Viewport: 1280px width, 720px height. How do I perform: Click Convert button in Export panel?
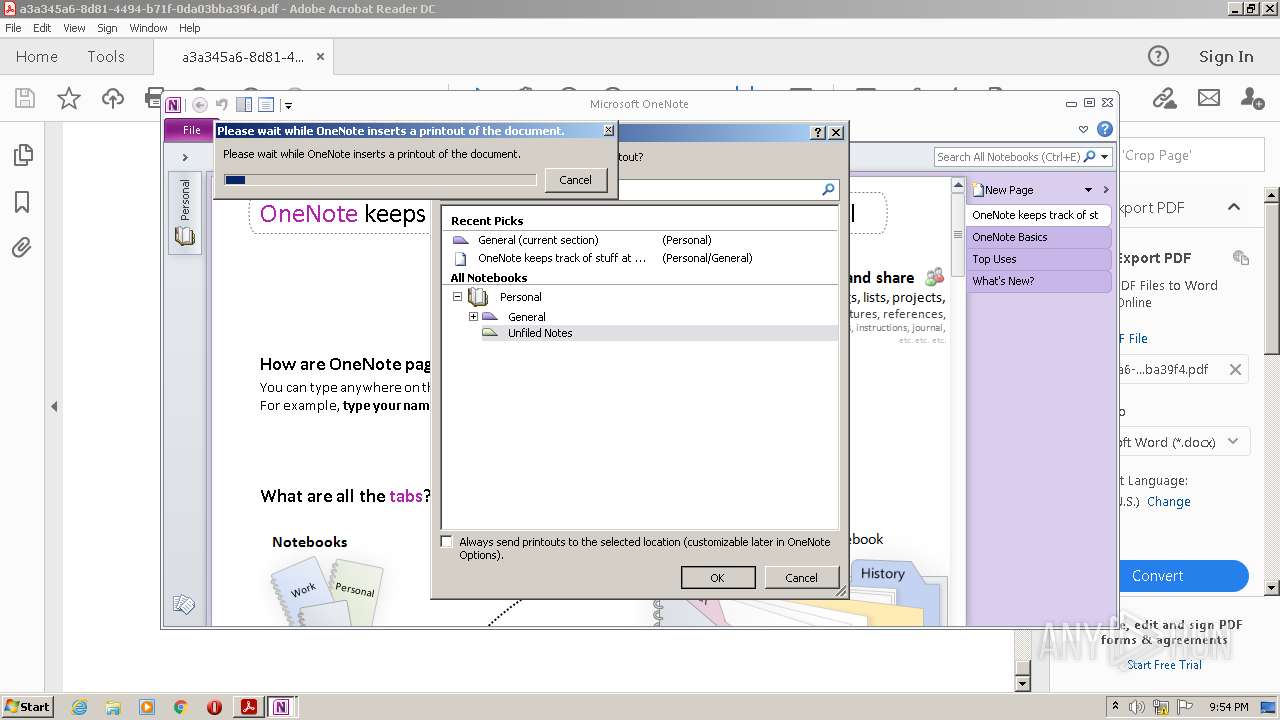tap(1183, 576)
